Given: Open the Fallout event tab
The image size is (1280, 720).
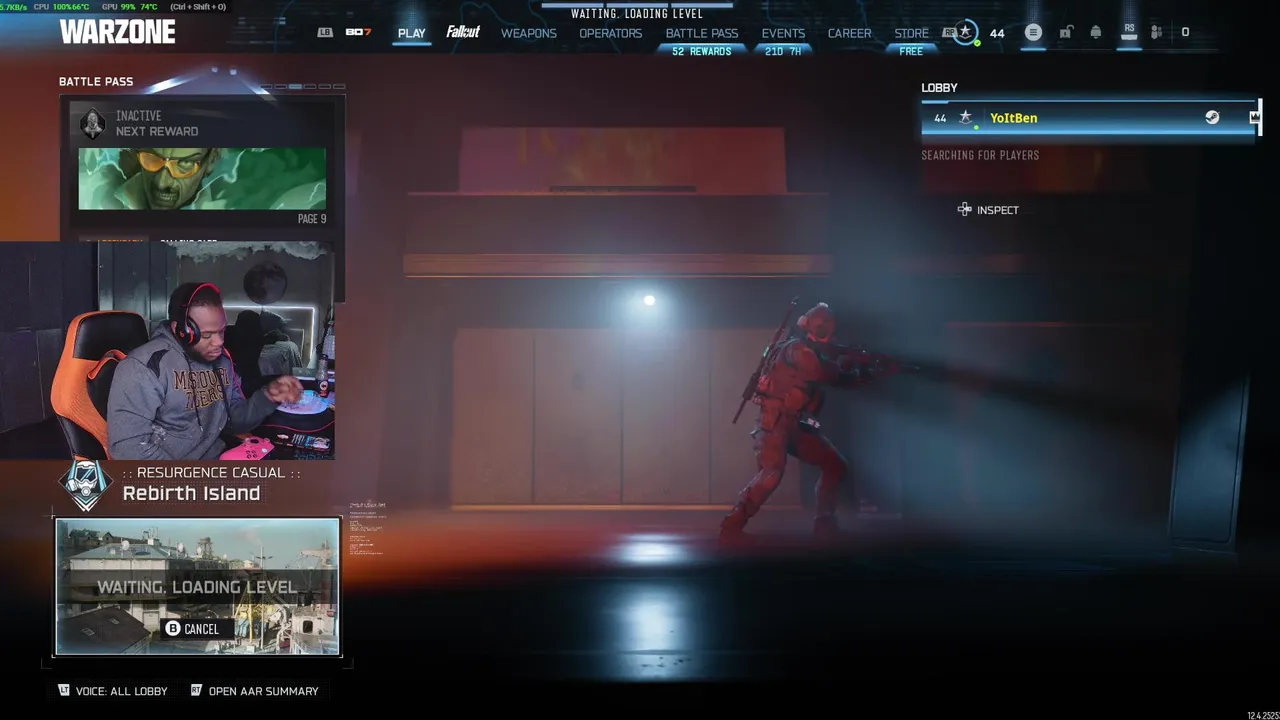Looking at the screenshot, I should (x=463, y=32).
